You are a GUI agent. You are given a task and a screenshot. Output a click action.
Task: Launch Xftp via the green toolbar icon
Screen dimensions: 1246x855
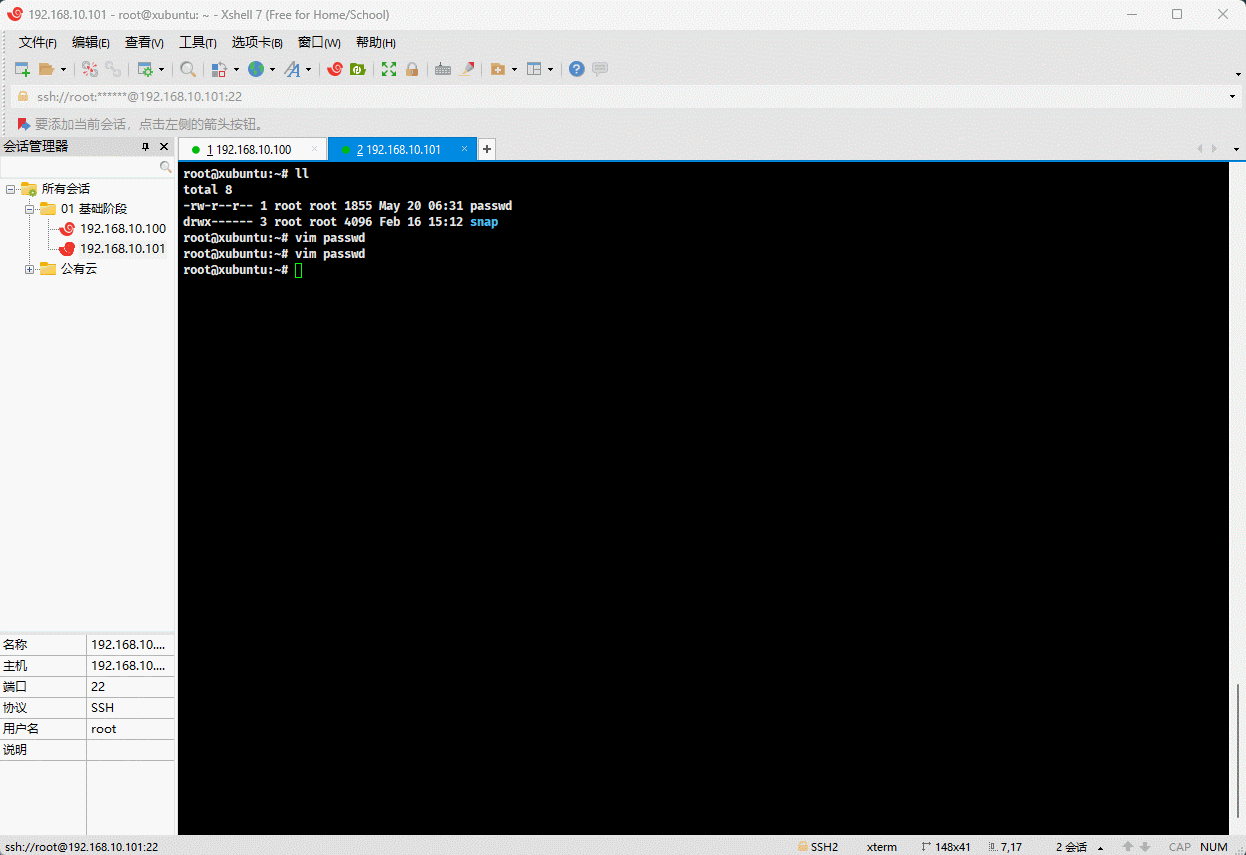coord(357,69)
